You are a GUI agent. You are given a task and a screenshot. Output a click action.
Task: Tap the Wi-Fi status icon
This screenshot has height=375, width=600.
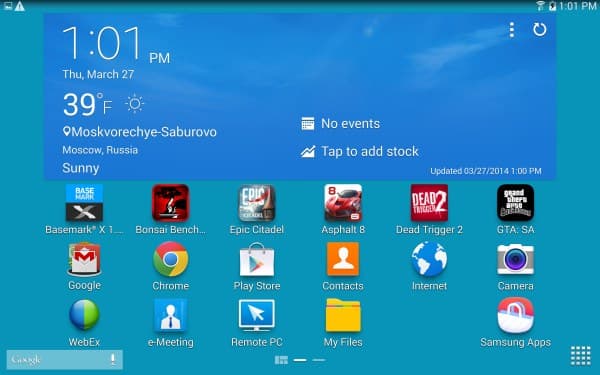tap(540, 6)
